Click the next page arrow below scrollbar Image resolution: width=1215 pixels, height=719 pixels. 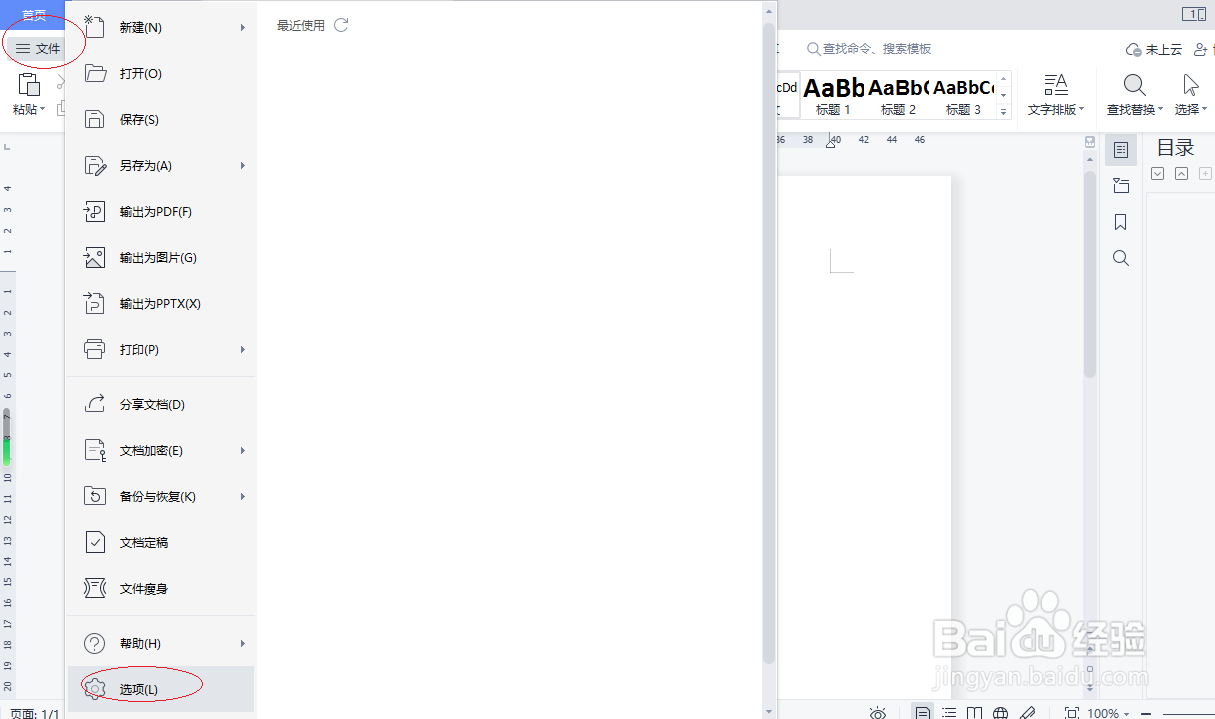point(1090,688)
